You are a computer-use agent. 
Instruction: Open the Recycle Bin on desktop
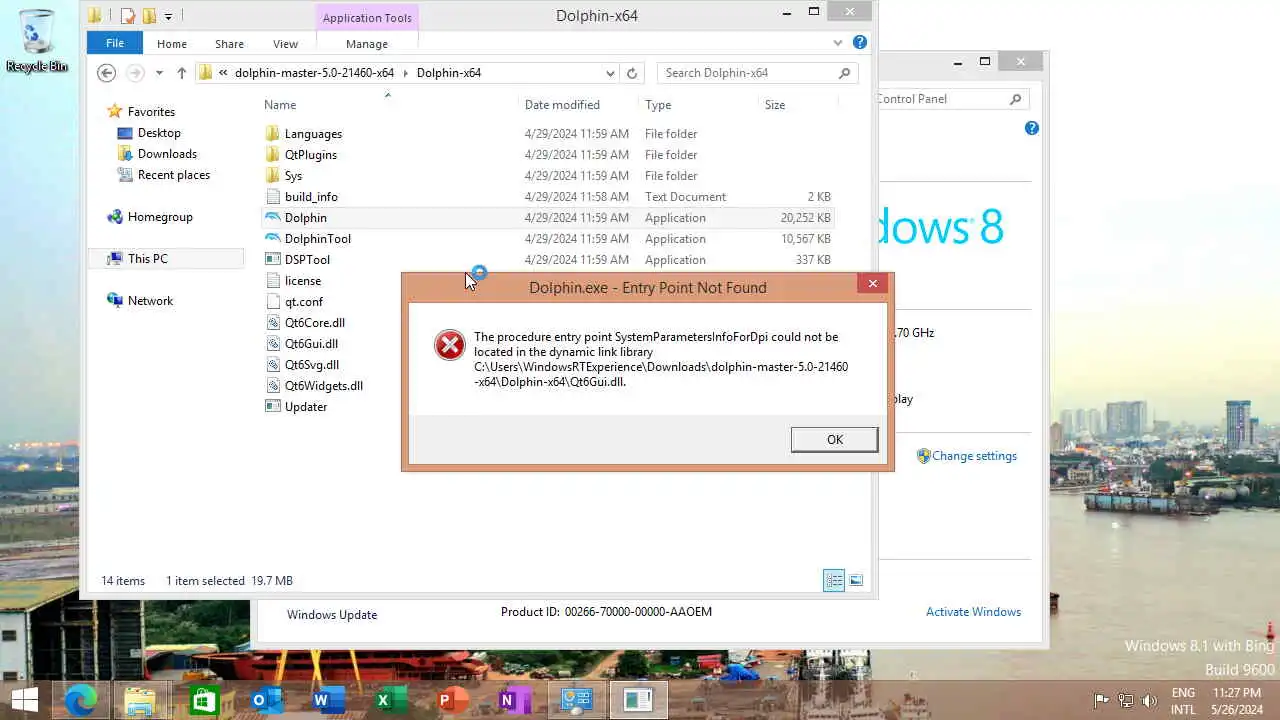[x=37, y=41]
